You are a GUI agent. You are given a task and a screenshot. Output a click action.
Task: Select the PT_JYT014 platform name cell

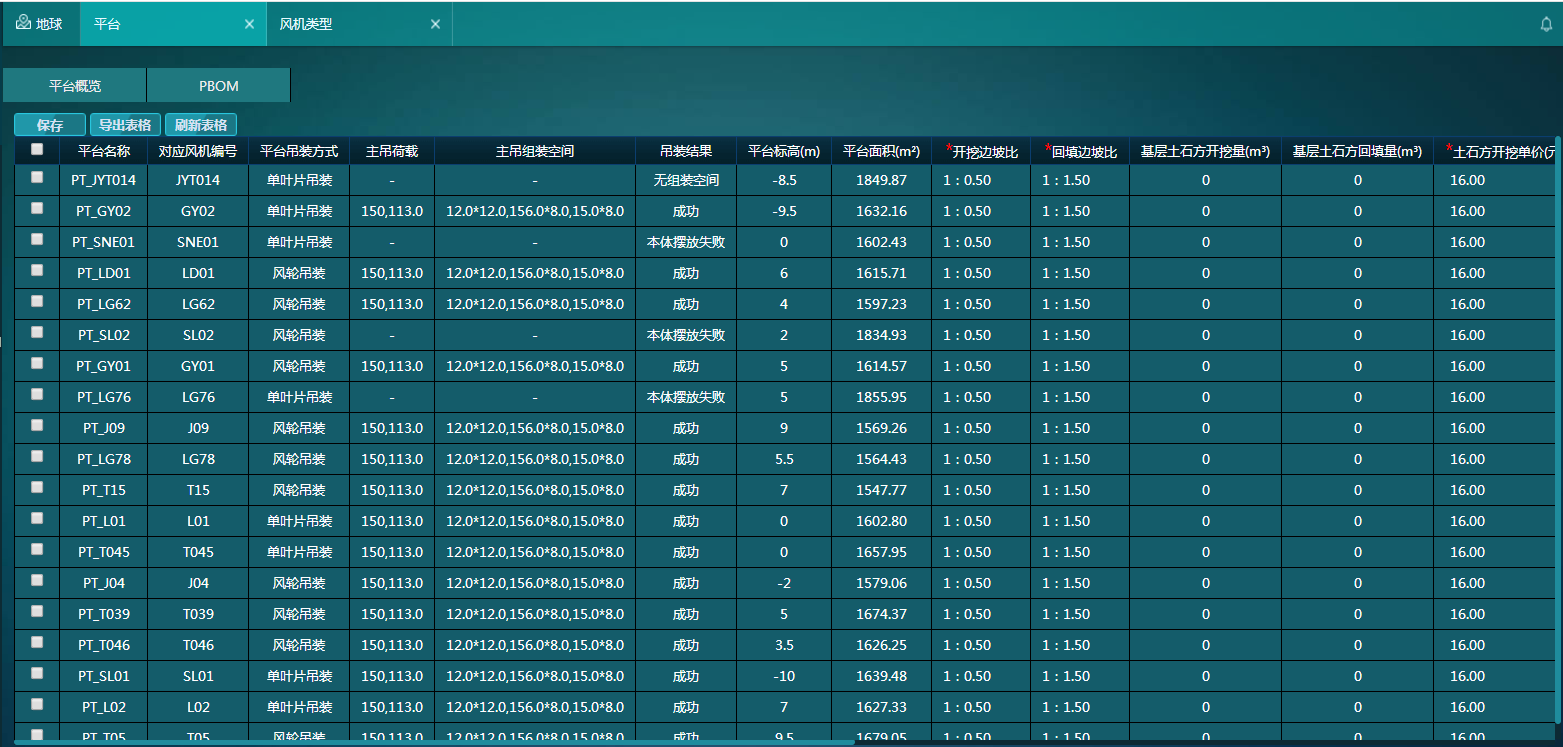pos(103,180)
